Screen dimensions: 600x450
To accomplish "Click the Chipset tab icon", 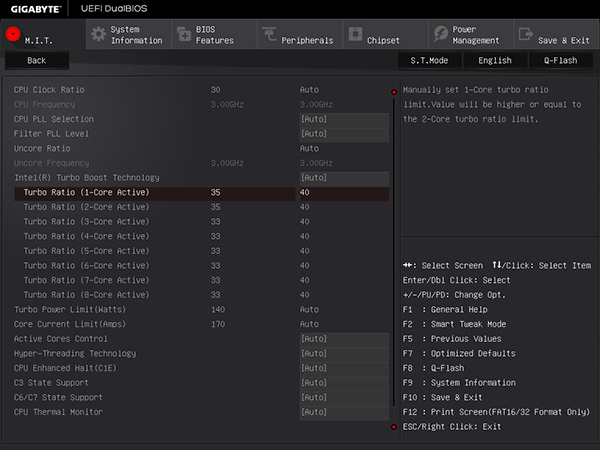I will [x=355, y=34].
